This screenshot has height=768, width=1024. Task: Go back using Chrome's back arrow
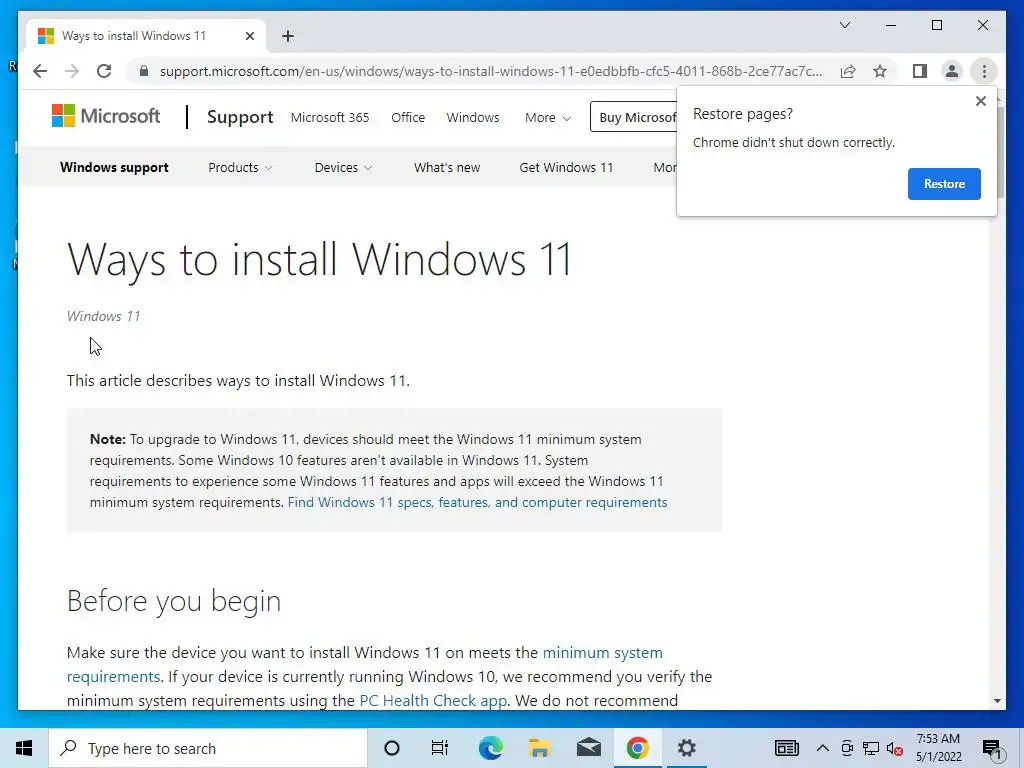(40, 71)
